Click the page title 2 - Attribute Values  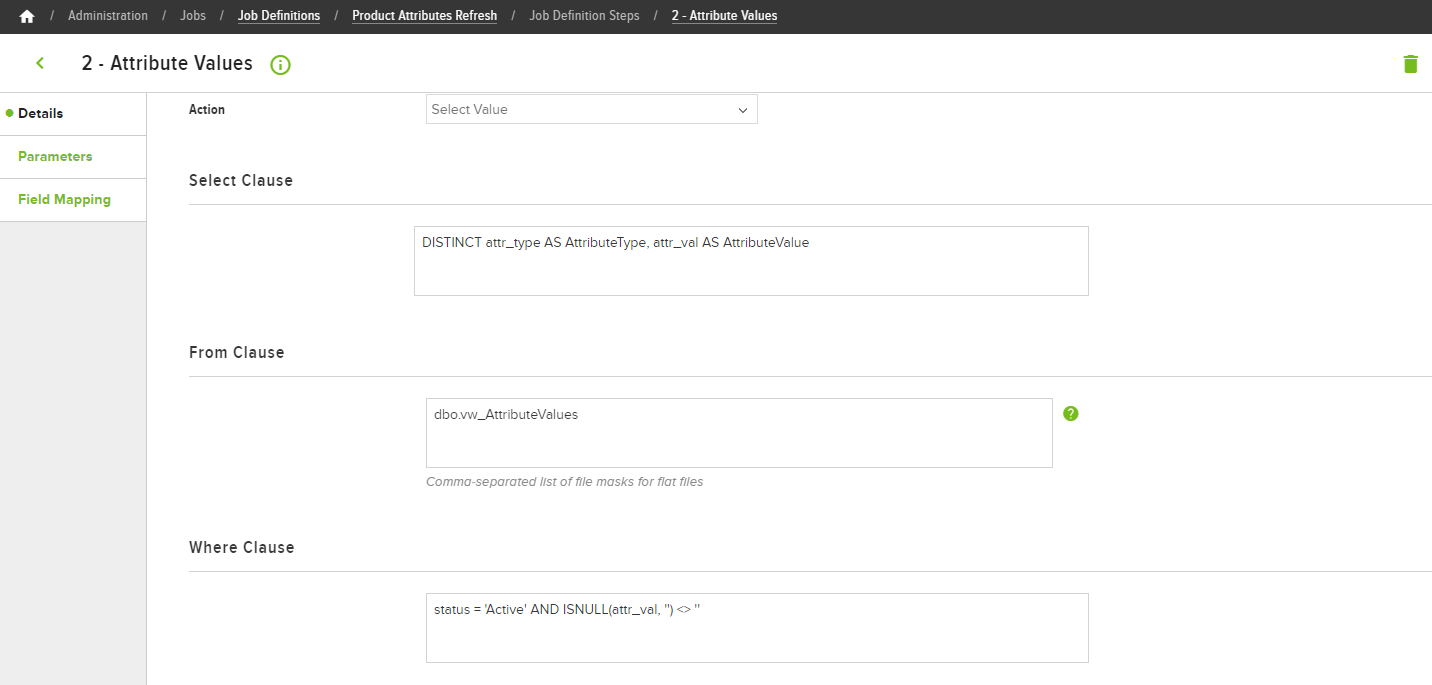click(x=167, y=63)
